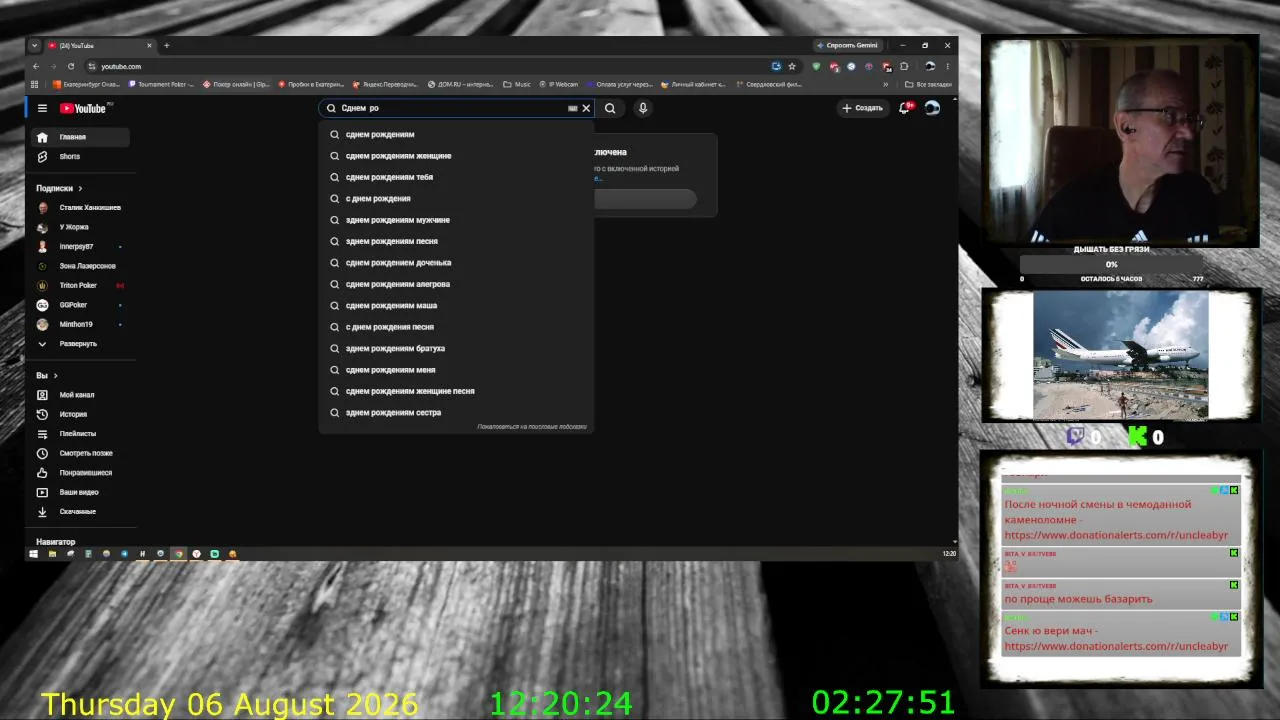Open the Music bookmarks folder
This screenshot has width=1280, height=720.
click(x=517, y=84)
